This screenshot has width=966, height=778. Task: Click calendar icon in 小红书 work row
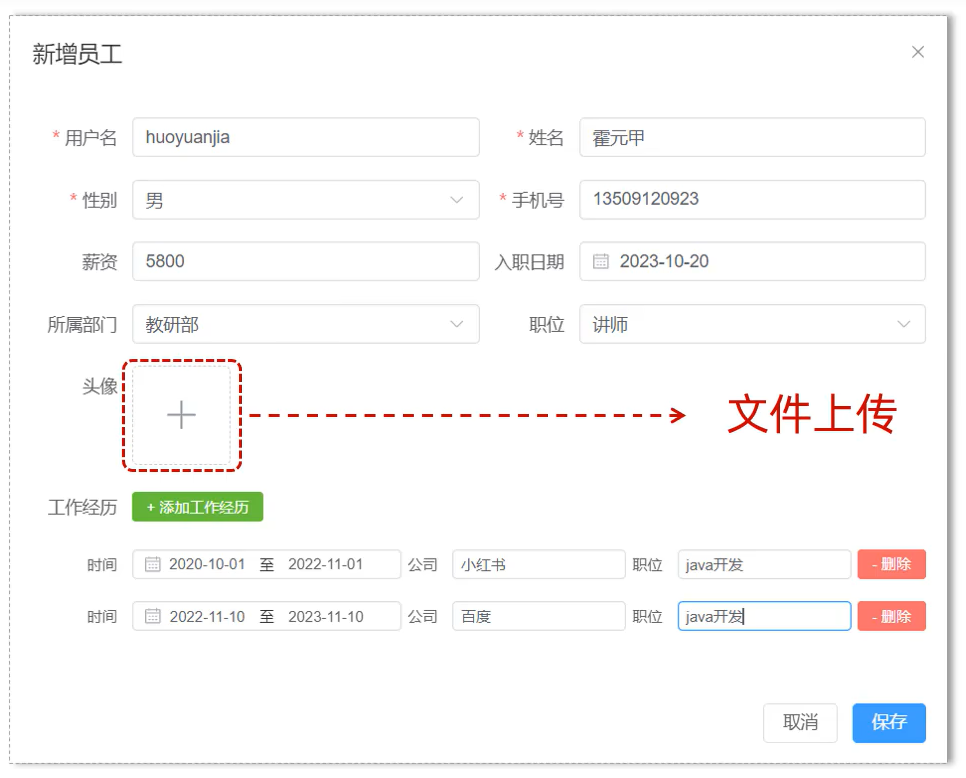153,564
